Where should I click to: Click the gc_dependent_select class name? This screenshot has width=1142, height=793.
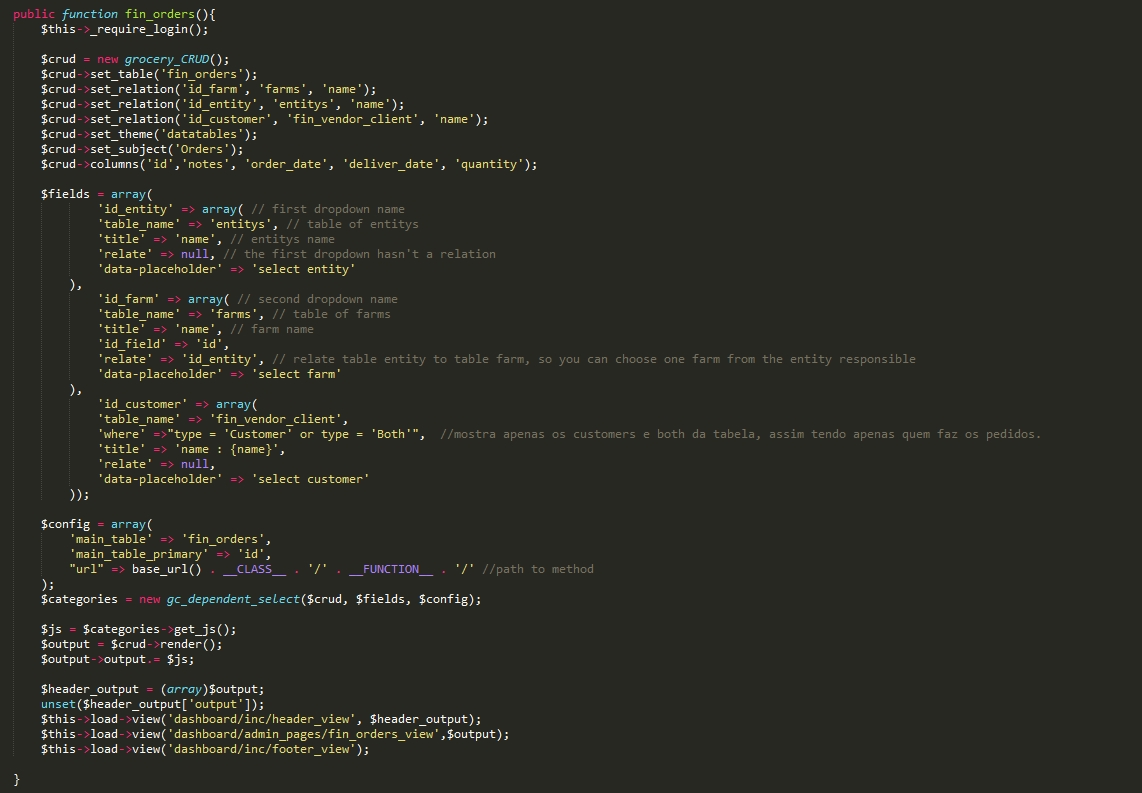233,599
